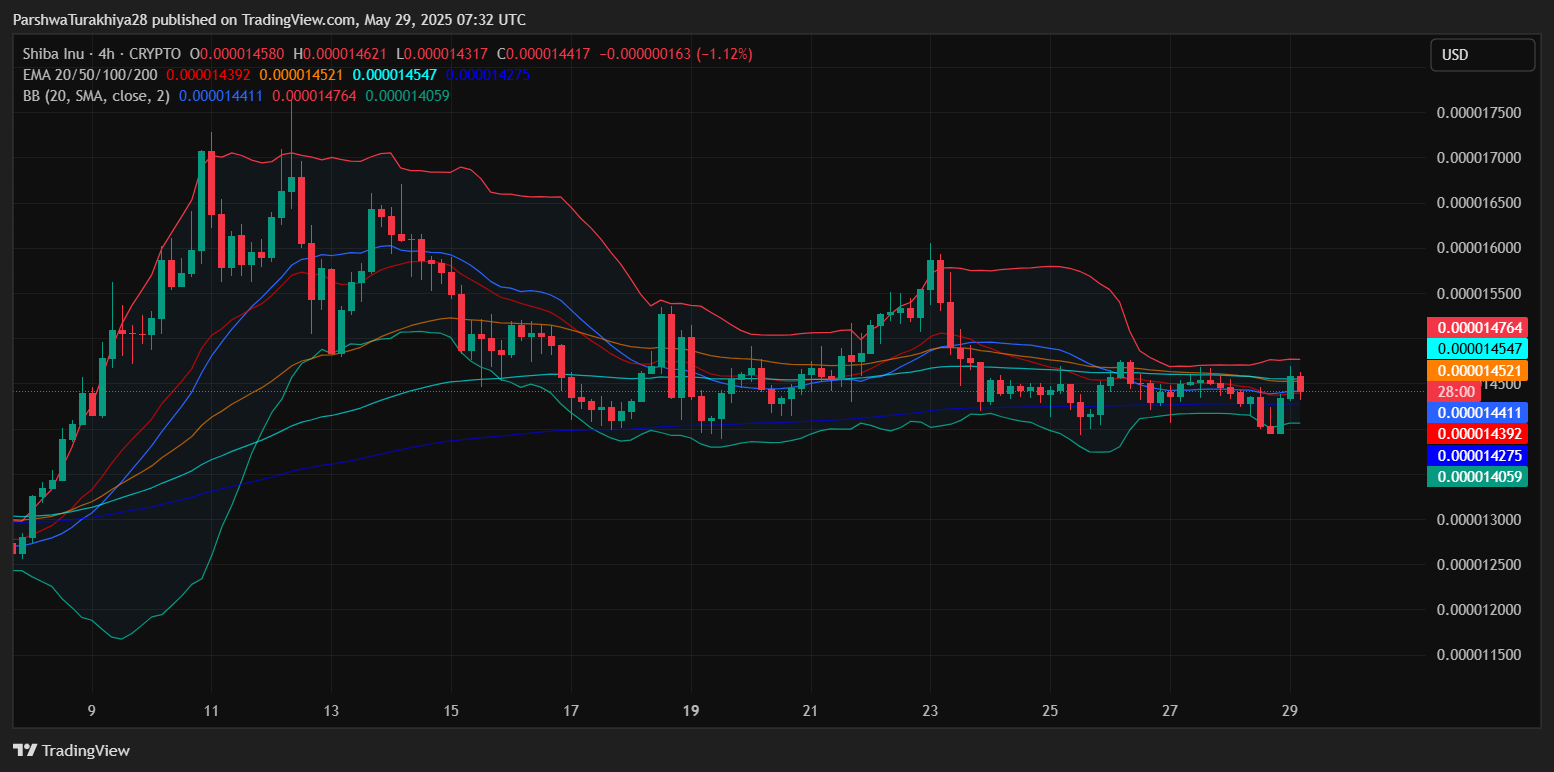1554x772 pixels.
Task: Click the TradingView logo icon at bottom left
Action: click(25, 750)
